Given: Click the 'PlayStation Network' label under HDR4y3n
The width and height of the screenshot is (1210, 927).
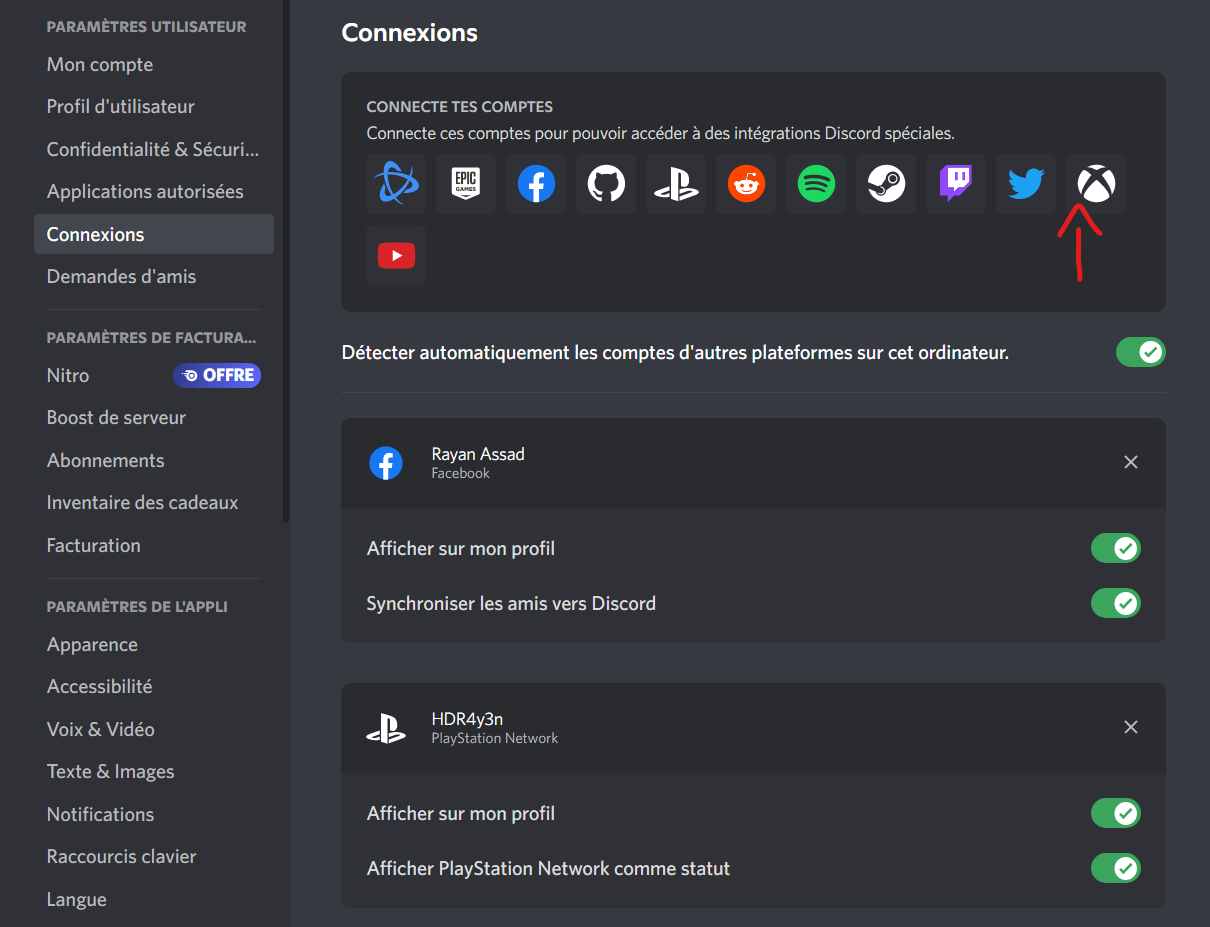Looking at the screenshot, I should click(495, 739).
